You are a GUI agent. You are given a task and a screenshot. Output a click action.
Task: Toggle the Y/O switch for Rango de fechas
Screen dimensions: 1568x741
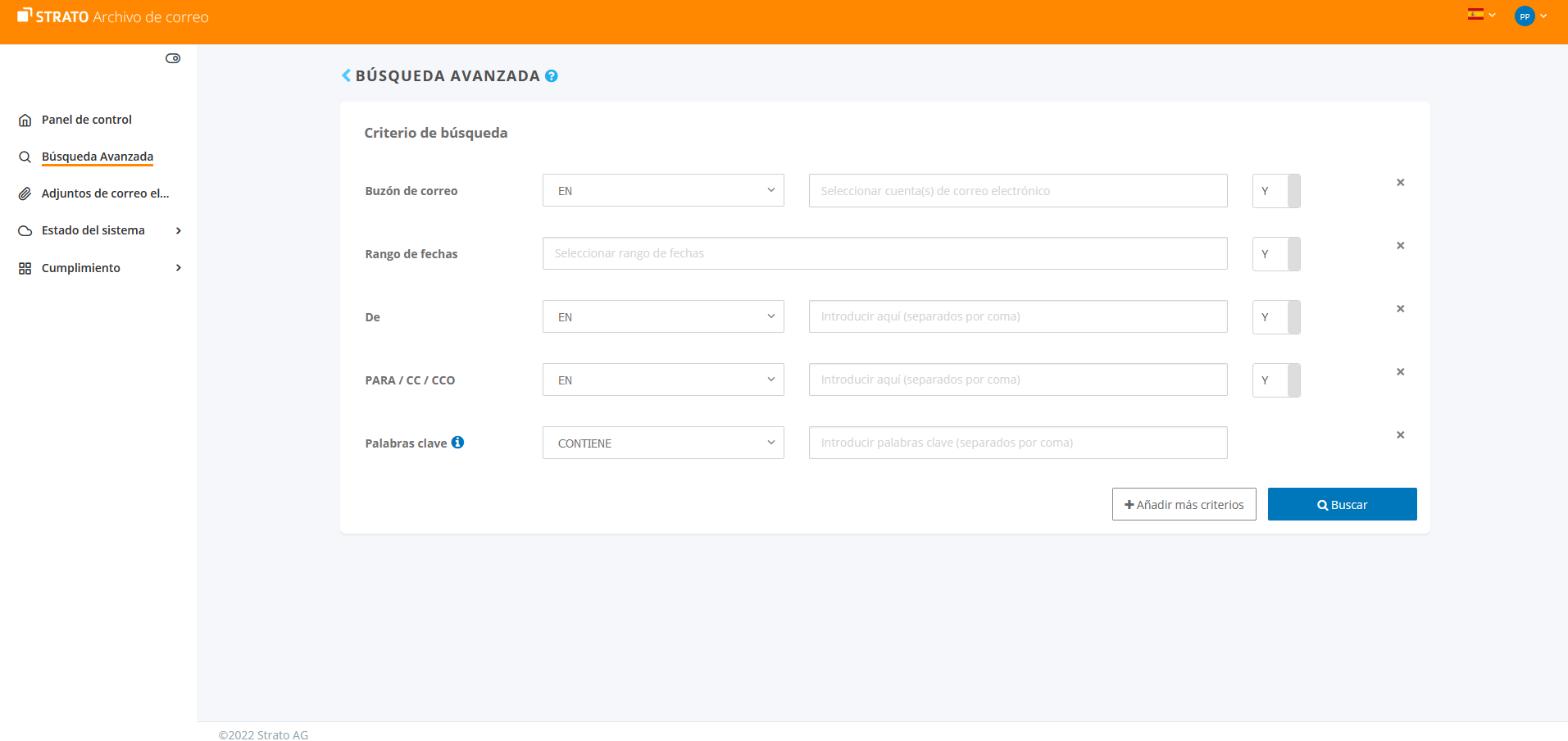tap(1276, 254)
